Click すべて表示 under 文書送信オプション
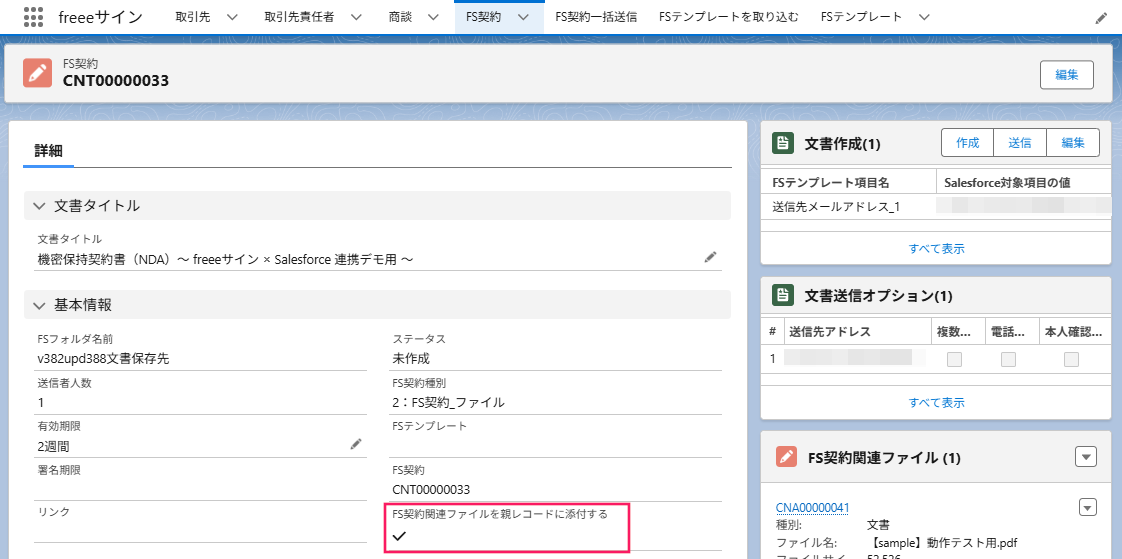 [937, 402]
